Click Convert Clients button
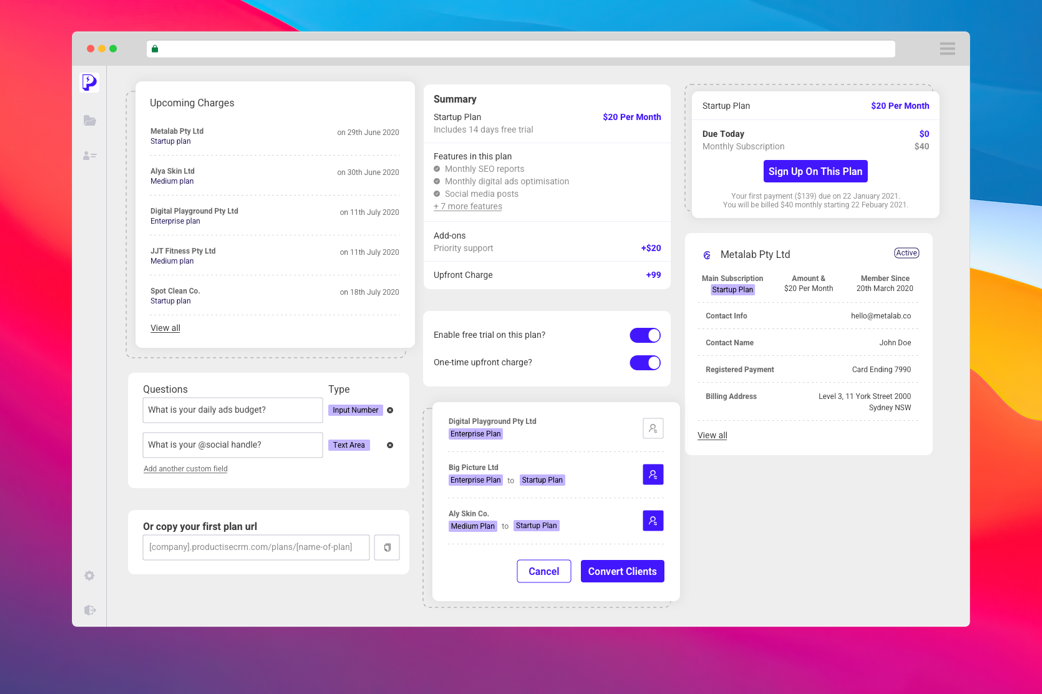 (x=622, y=572)
